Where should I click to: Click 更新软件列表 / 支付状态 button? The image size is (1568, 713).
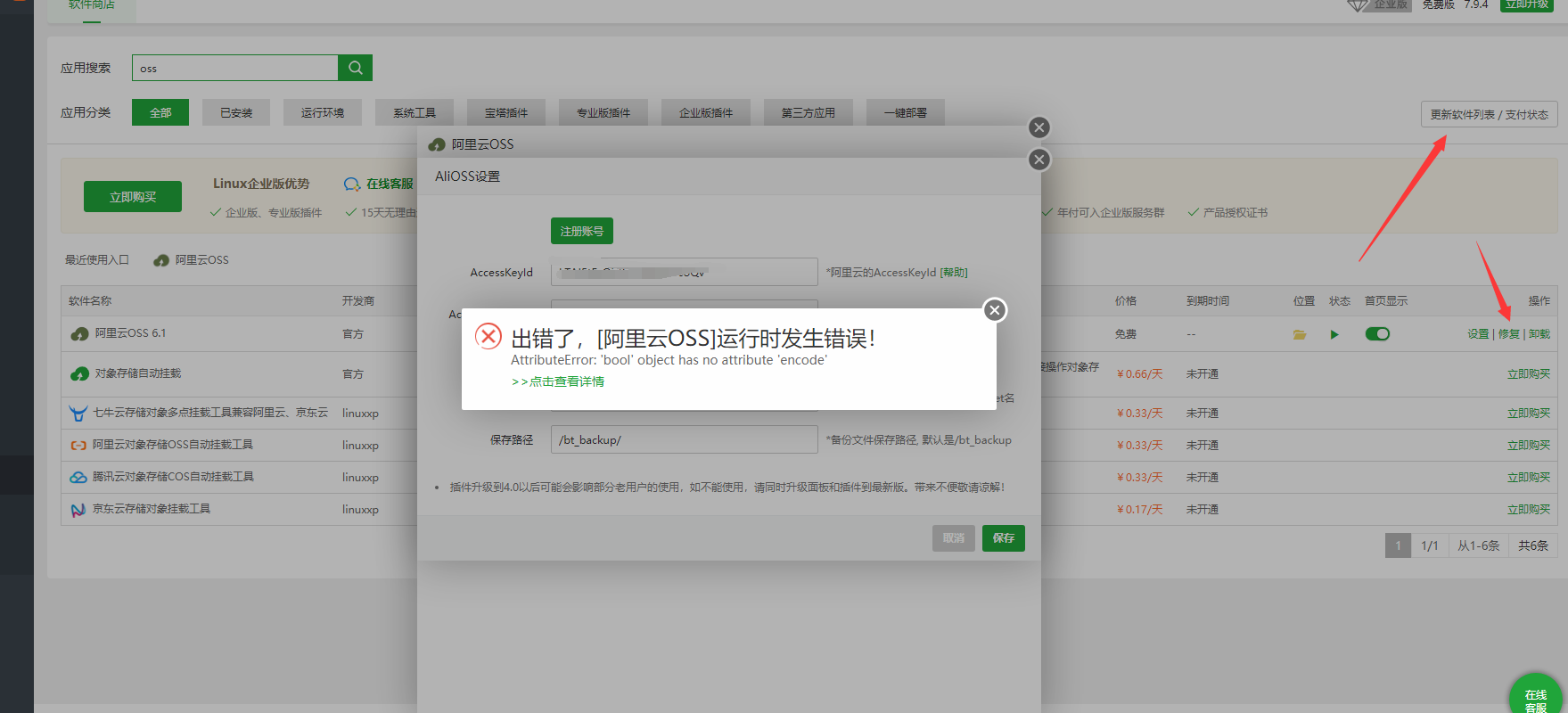point(1489,114)
